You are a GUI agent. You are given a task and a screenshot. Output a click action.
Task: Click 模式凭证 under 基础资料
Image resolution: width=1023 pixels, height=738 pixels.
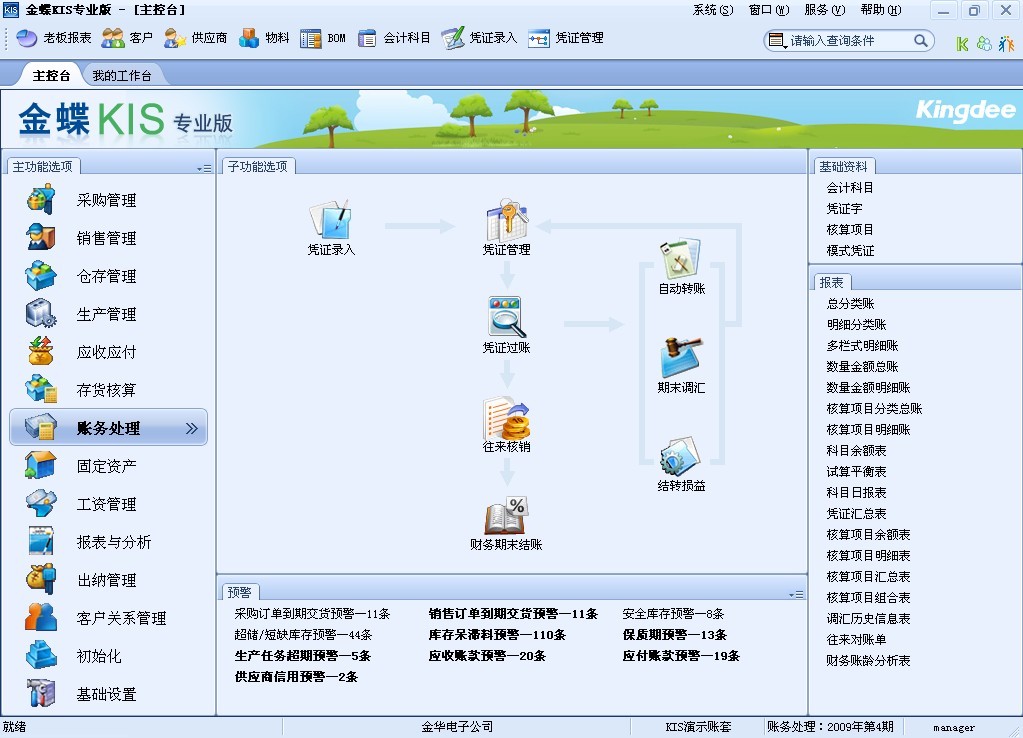click(x=850, y=251)
